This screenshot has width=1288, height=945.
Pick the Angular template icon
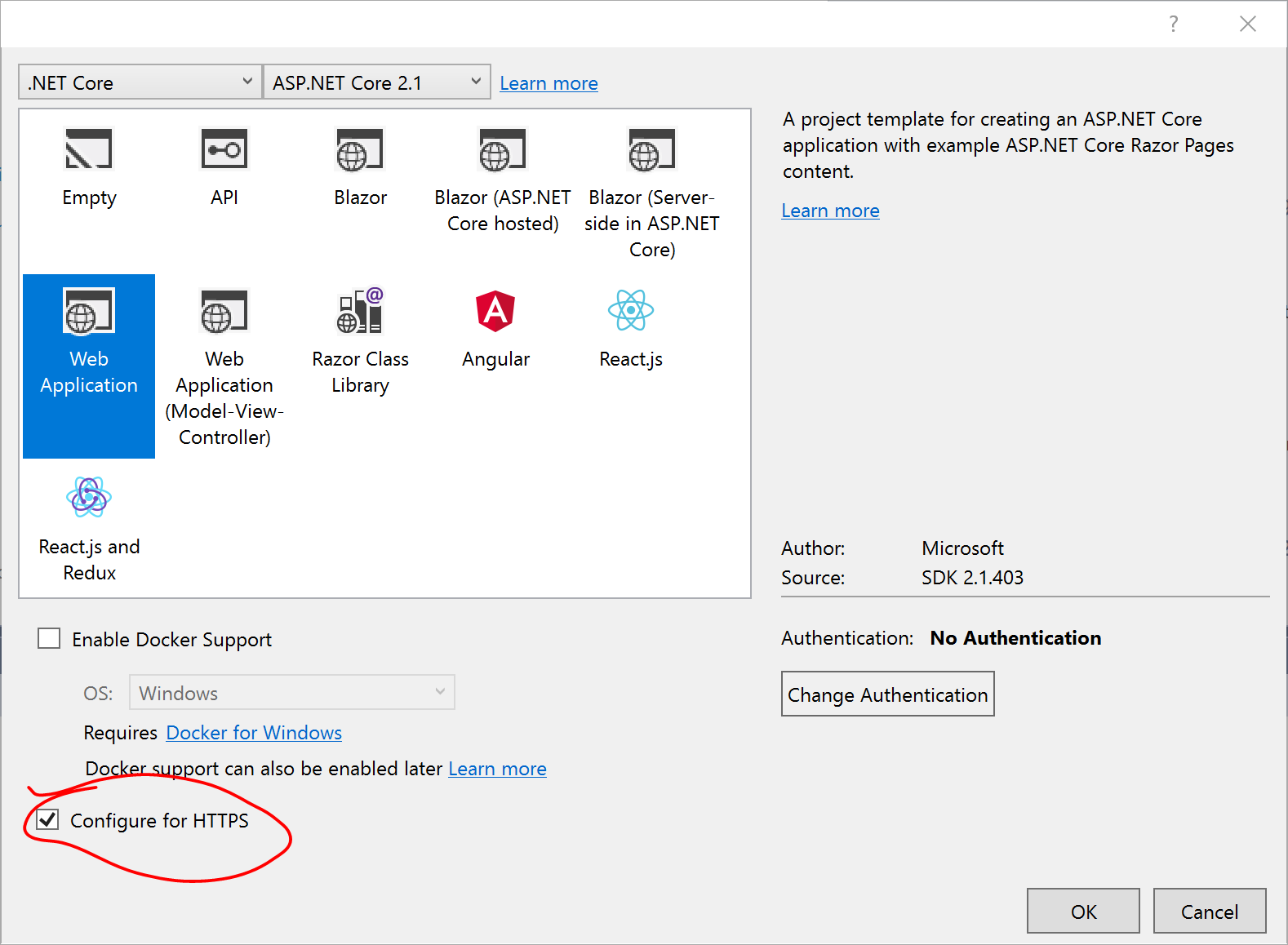point(495,312)
